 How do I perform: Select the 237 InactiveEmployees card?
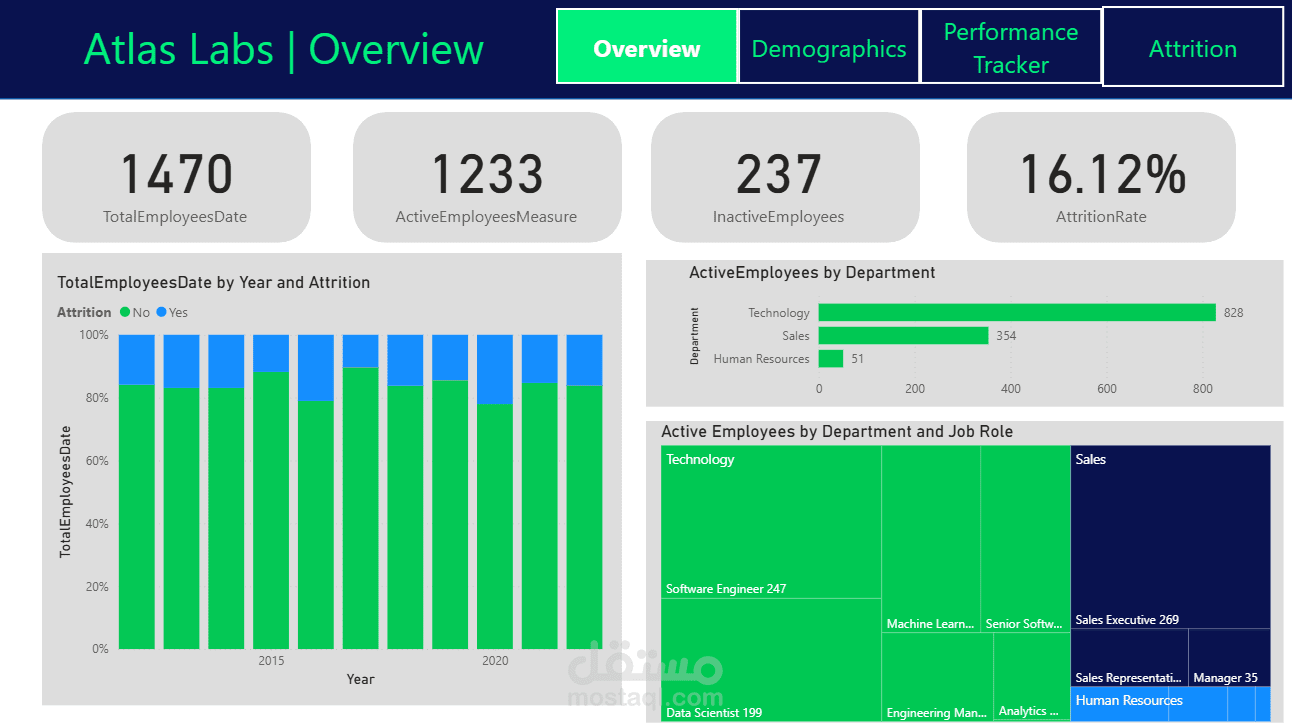coord(785,177)
